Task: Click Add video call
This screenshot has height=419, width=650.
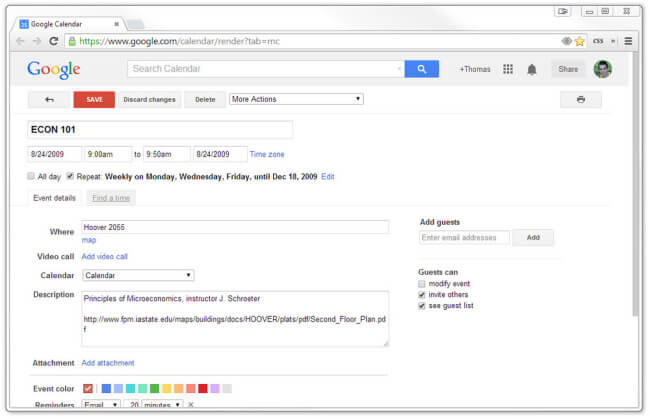Action: pos(104,257)
